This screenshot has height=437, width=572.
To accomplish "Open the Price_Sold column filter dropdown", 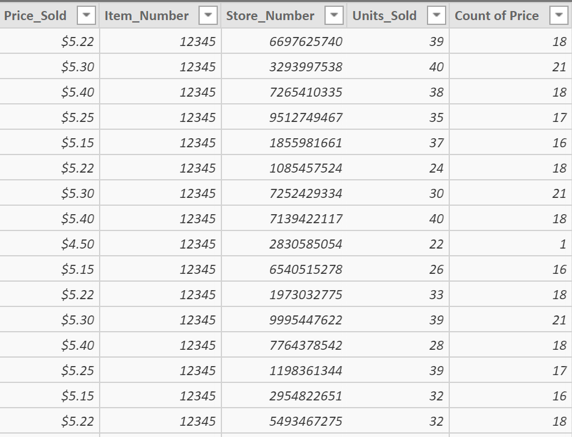I will click(86, 15).
